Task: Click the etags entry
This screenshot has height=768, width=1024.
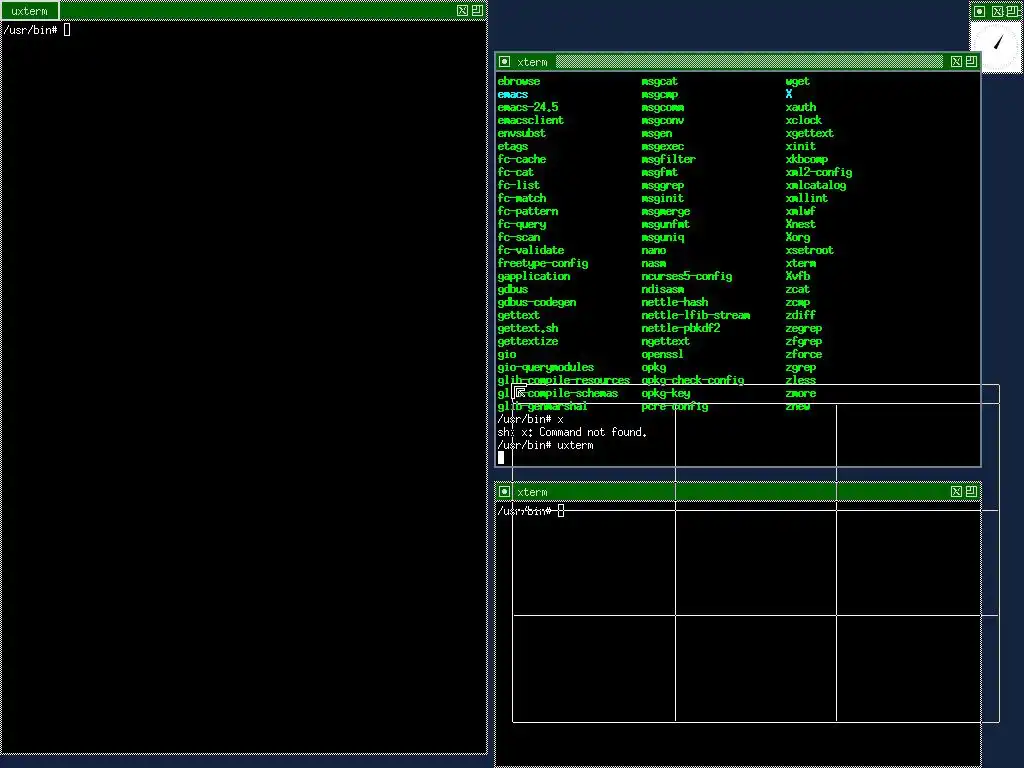Action: coord(513,146)
